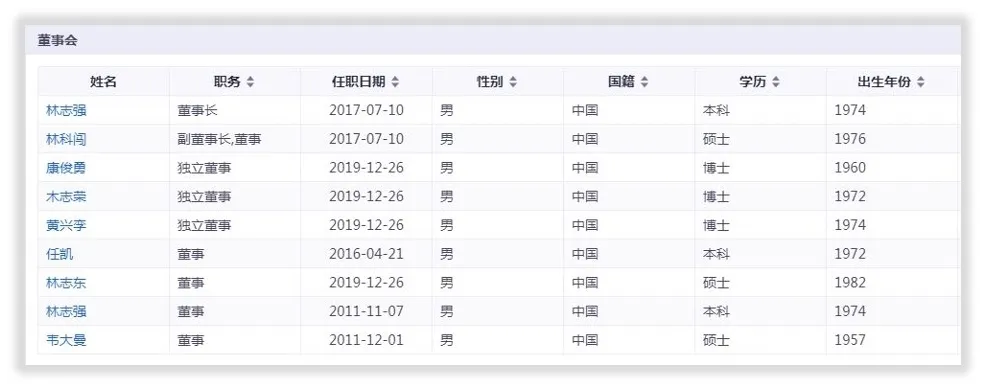Sort by 任职日期 using its sort arrows
This screenshot has height=390, width=986.
[x=395, y=82]
